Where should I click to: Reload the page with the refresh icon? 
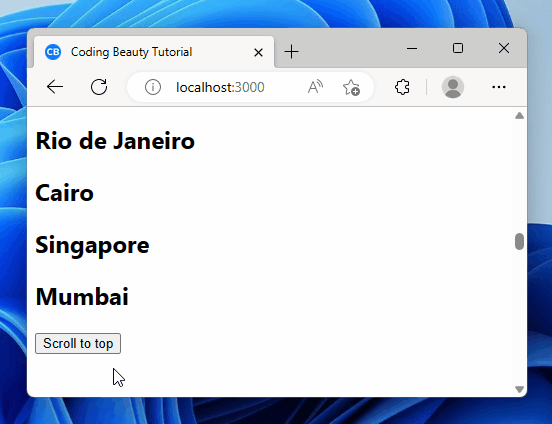click(x=99, y=87)
